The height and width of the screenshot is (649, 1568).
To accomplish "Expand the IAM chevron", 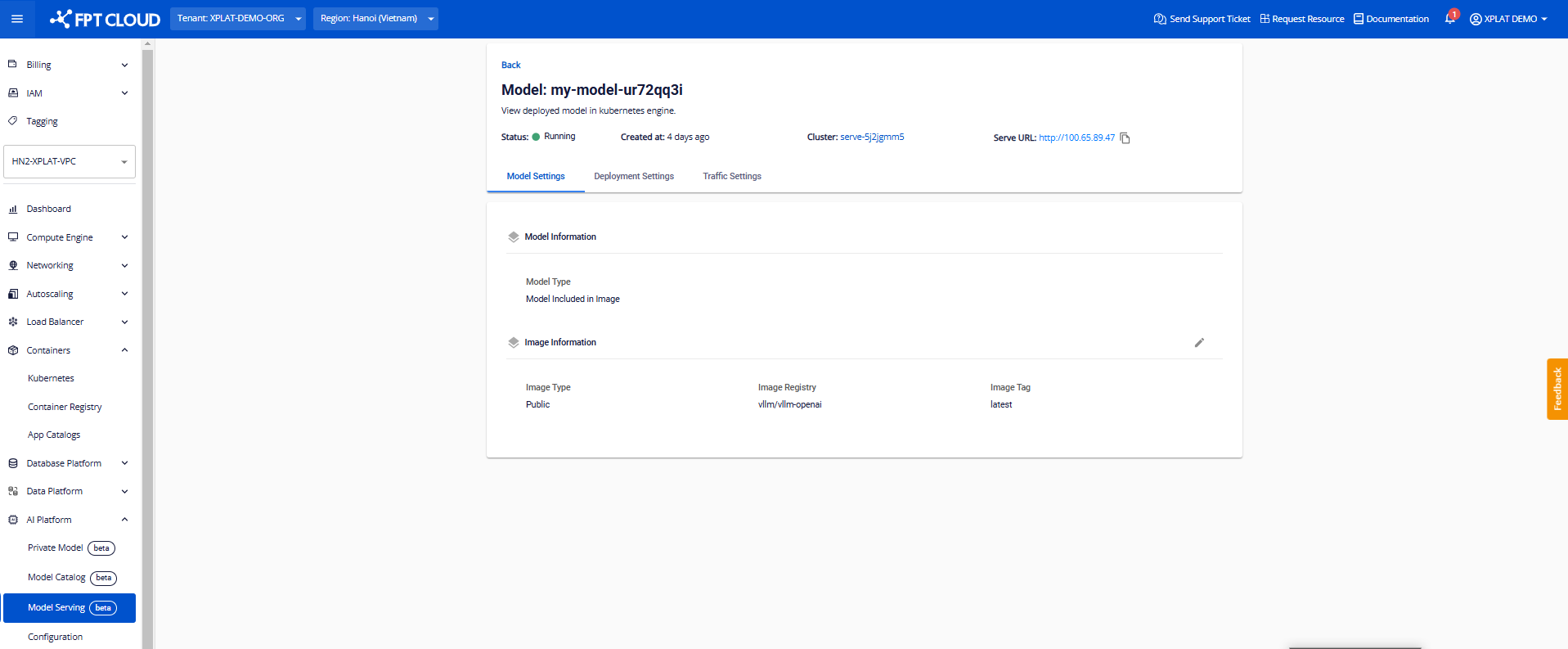I will coord(124,92).
